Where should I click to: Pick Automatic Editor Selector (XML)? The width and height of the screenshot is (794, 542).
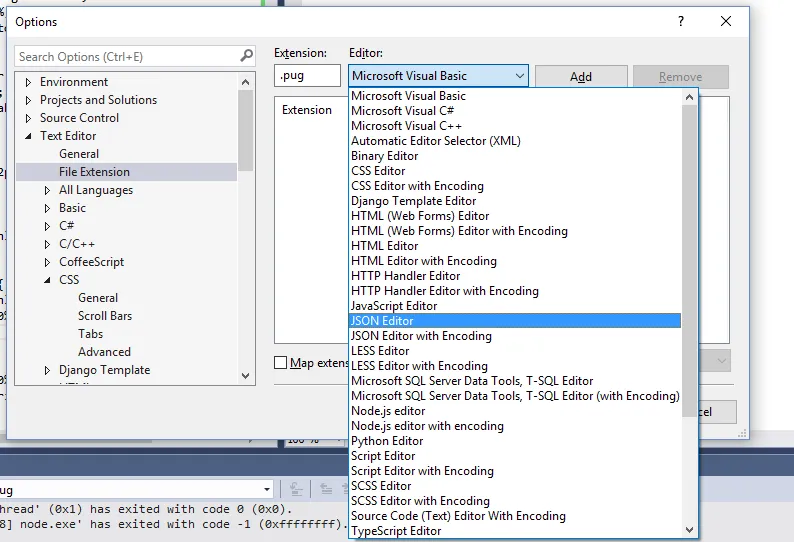[x=515, y=141]
